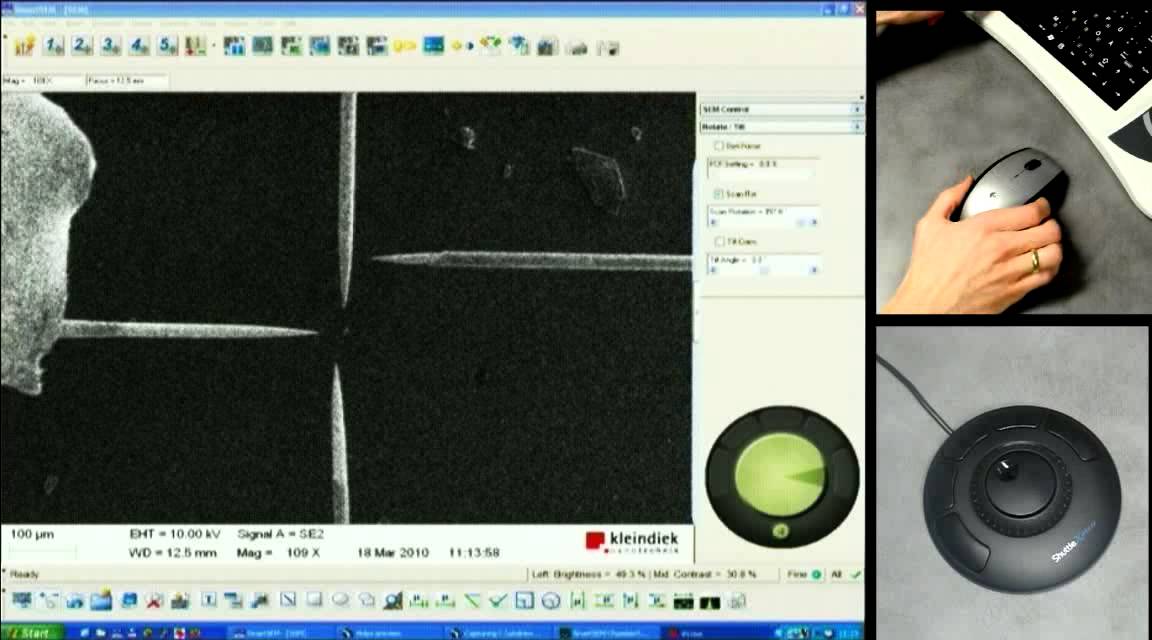This screenshot has height=640, width=1152.
Task: Click the toolbar preset button labelled 4
Action: click(140, 46)
